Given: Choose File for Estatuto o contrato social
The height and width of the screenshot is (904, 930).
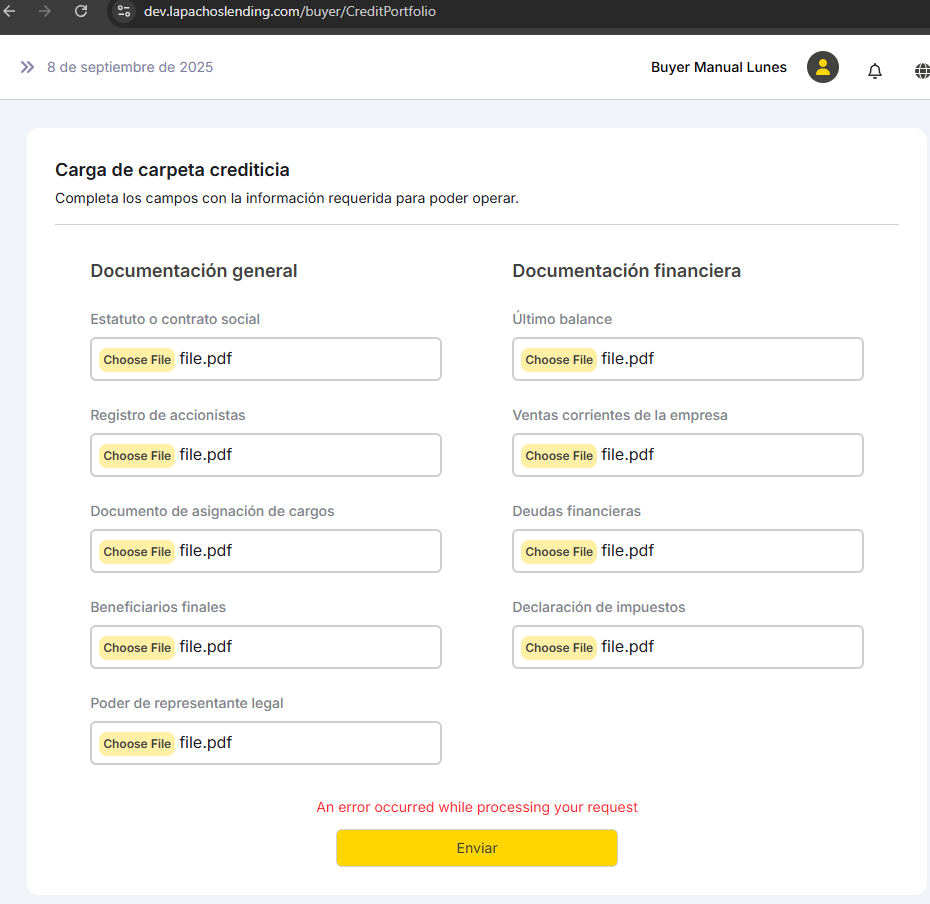Looking at the screenshot, I should tap(137, 359).
